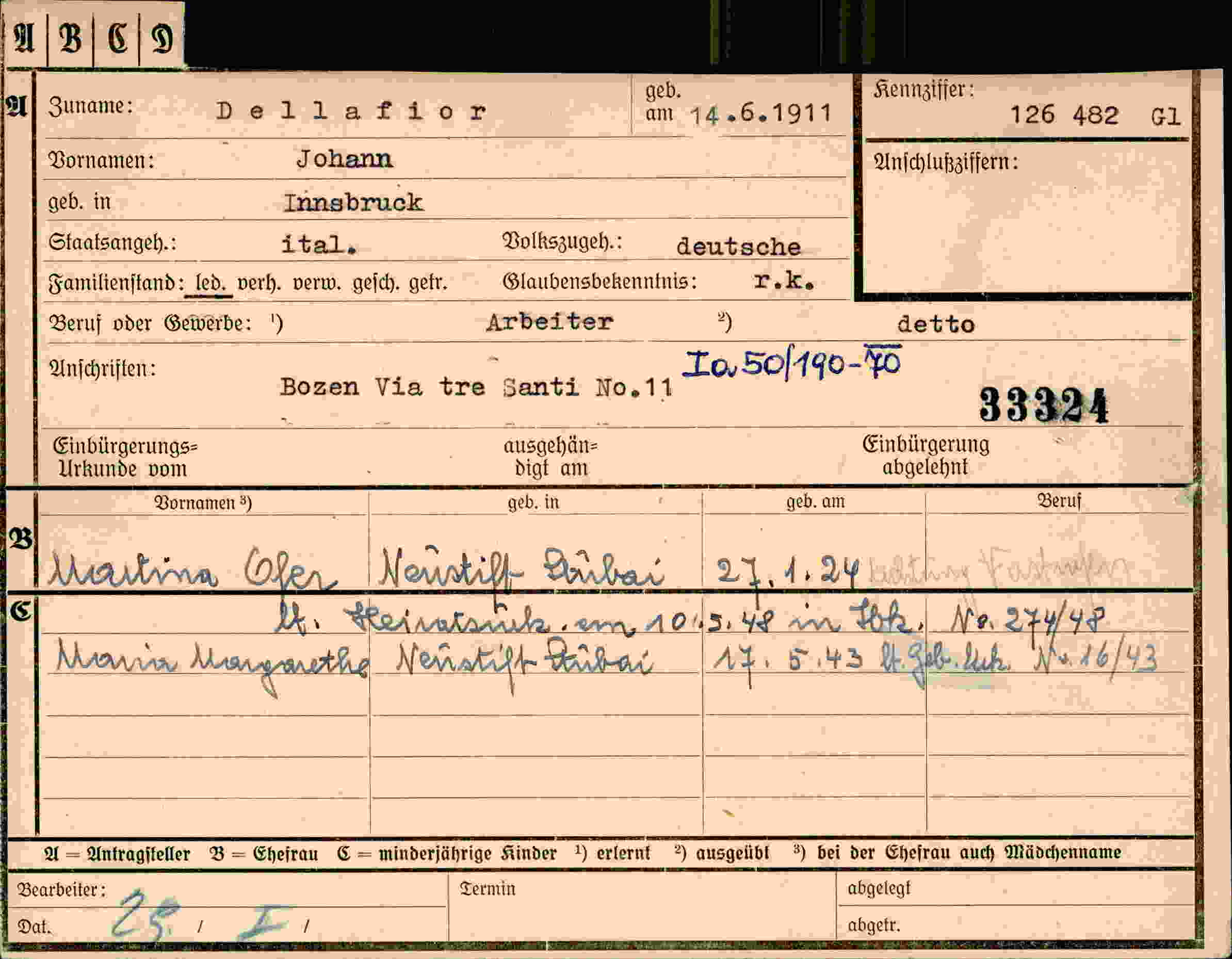Click the 'getr.' marital status option
The image size is (1232, 959).
point(428,282)
